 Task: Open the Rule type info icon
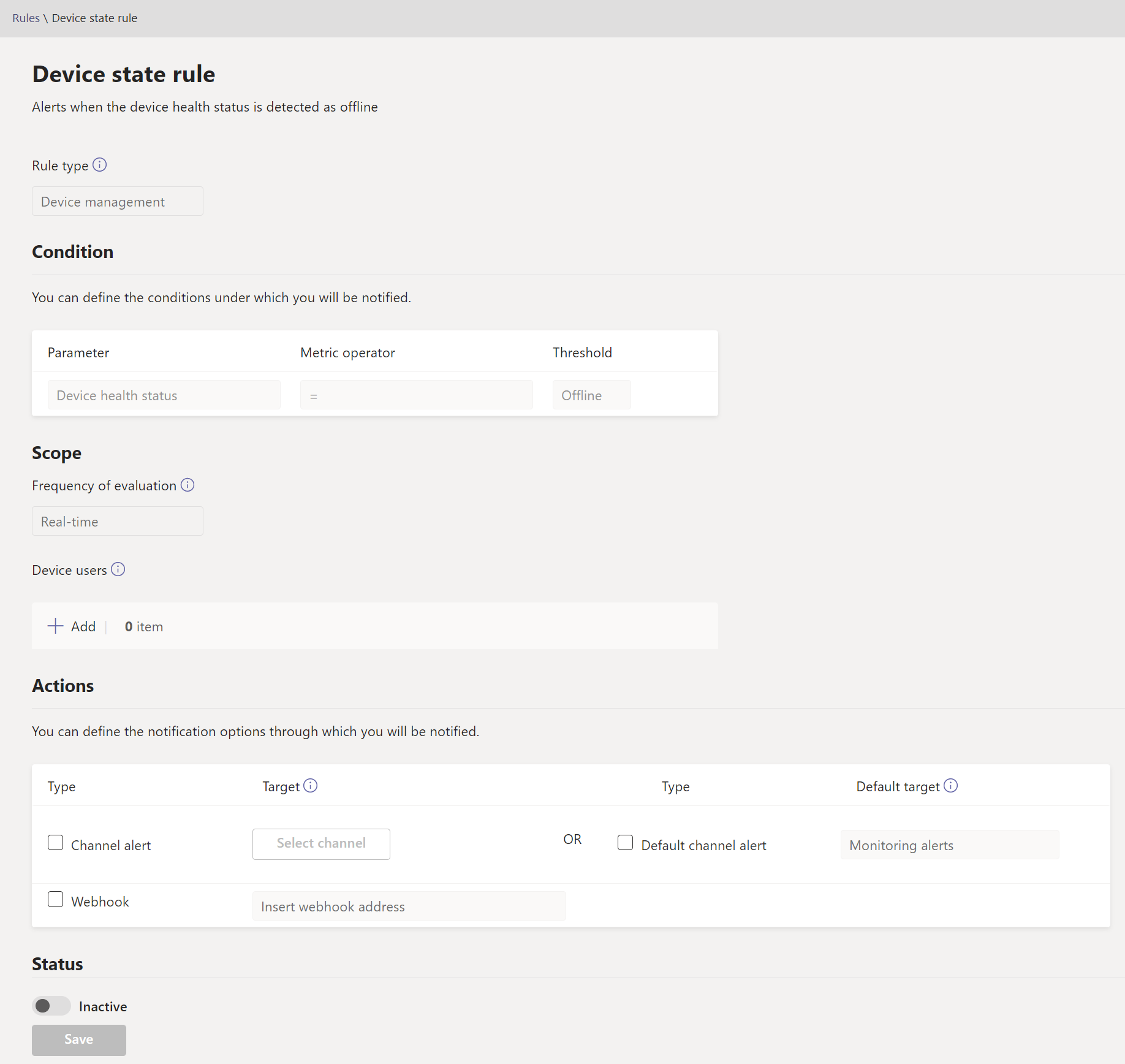tap(99, 165)
